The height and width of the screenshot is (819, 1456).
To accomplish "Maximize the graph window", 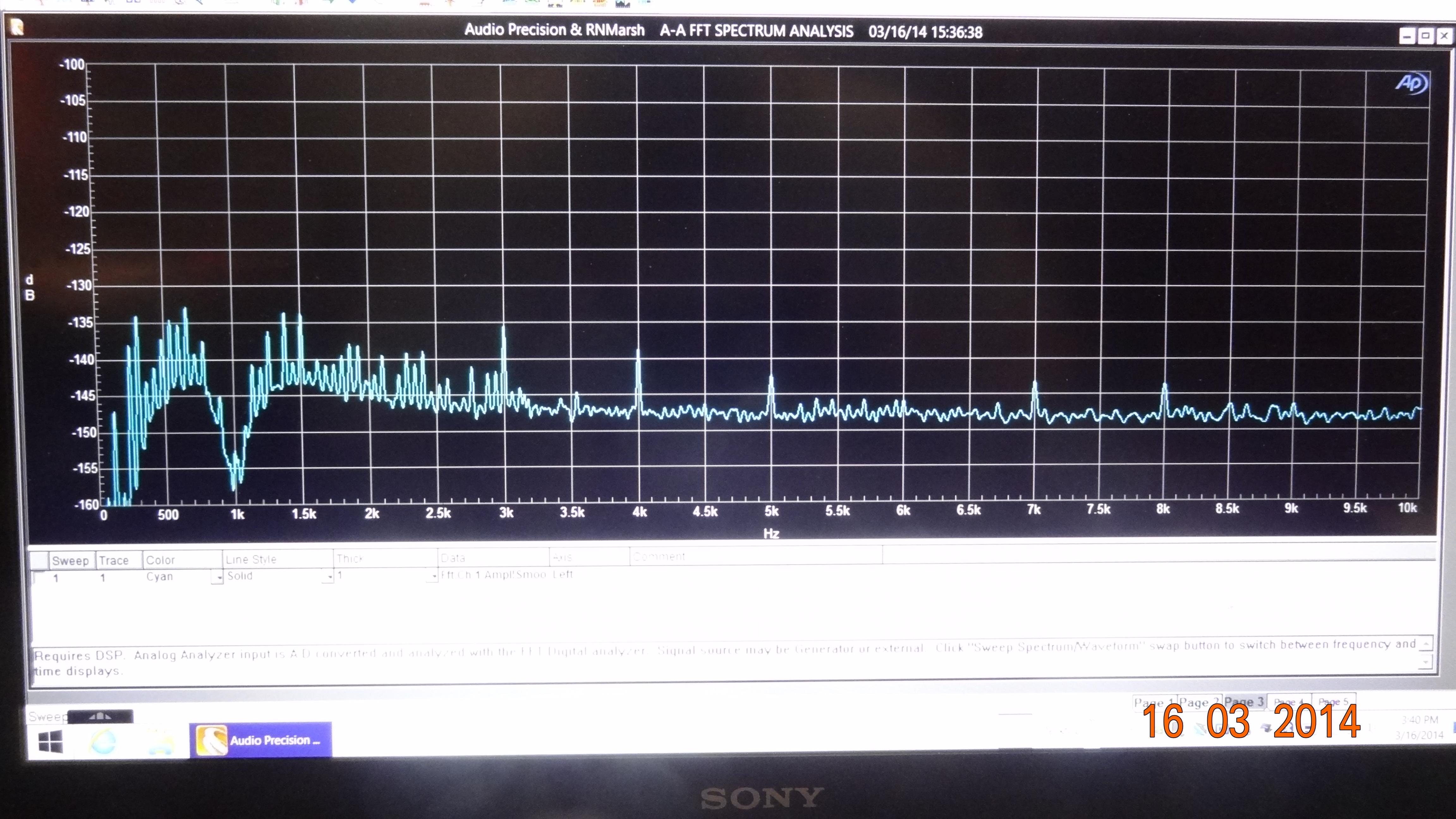I will pos(1425,36).
